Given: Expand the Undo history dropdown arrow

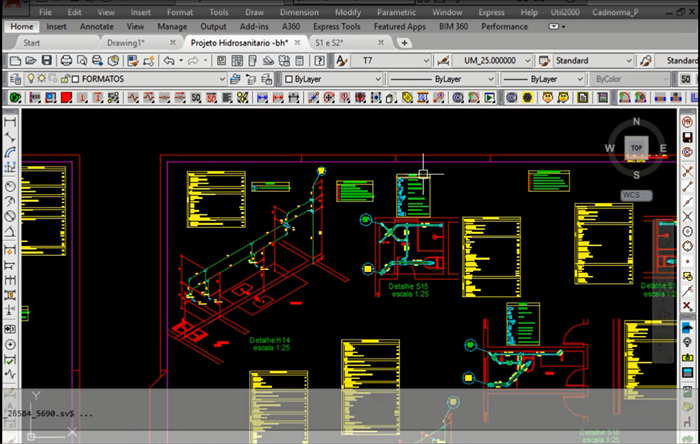Looking at the screenshot, I should click(x=181, y=61).
